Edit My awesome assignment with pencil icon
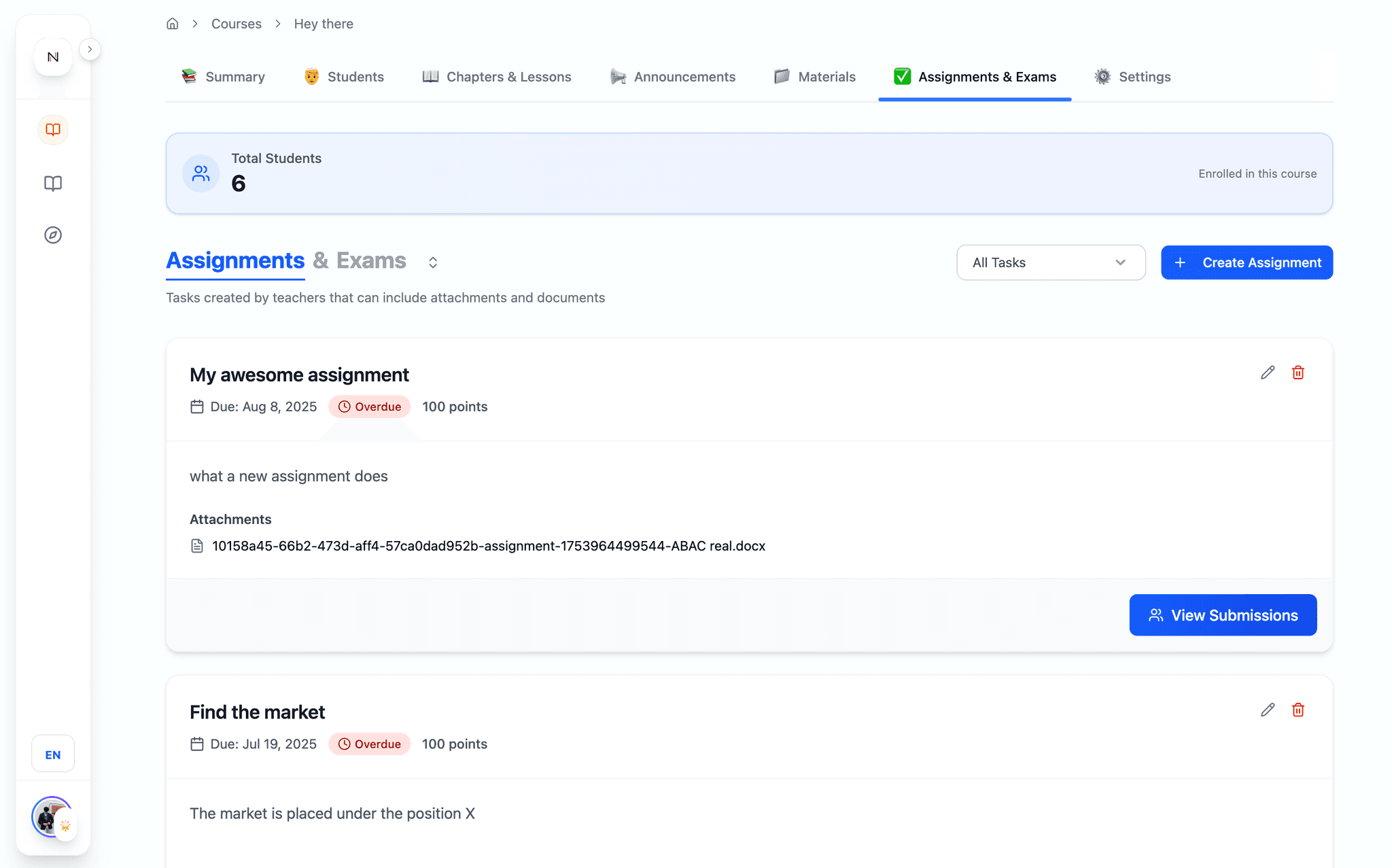The height and width of the screenshot is (868, 1392). pyautogui.click(x=1268, y=372)
